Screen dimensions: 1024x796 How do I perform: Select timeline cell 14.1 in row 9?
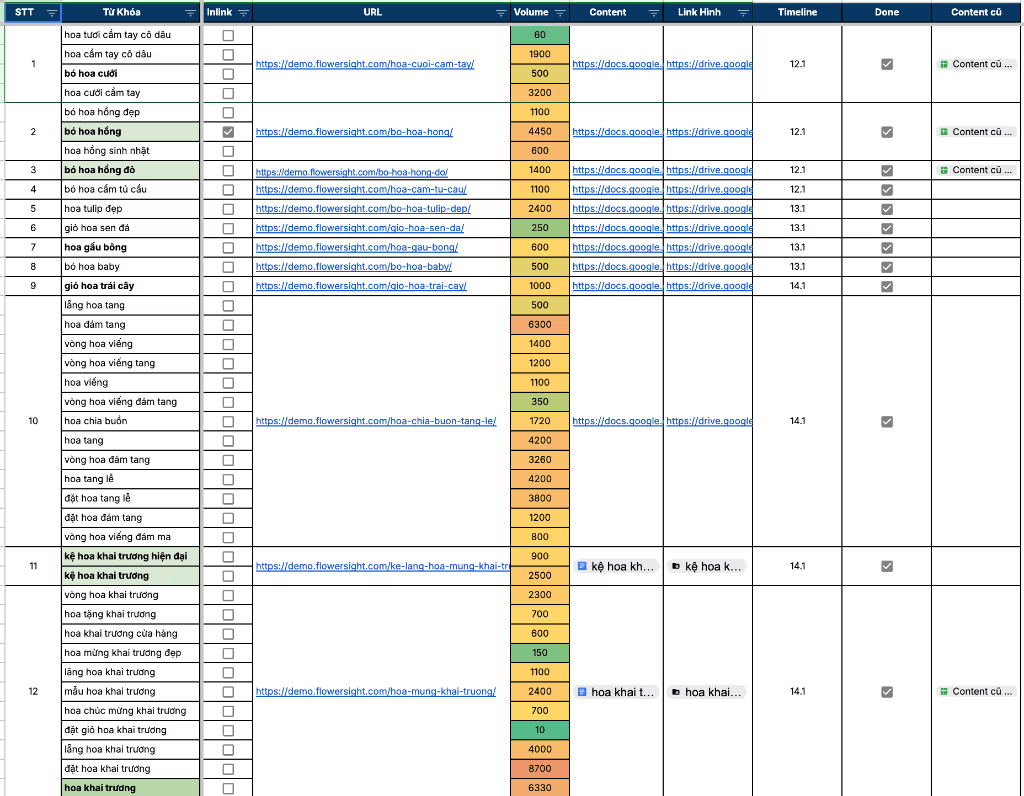797,286
